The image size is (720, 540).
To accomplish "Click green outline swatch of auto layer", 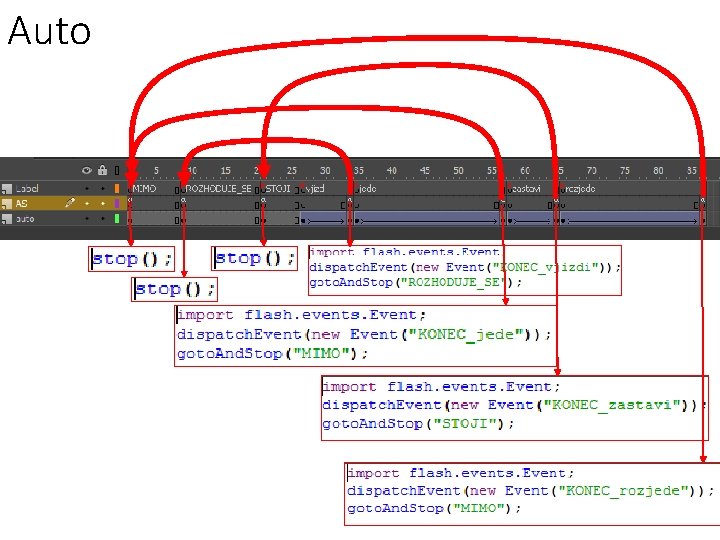I will pyautogui.click(x=117, y=219).
